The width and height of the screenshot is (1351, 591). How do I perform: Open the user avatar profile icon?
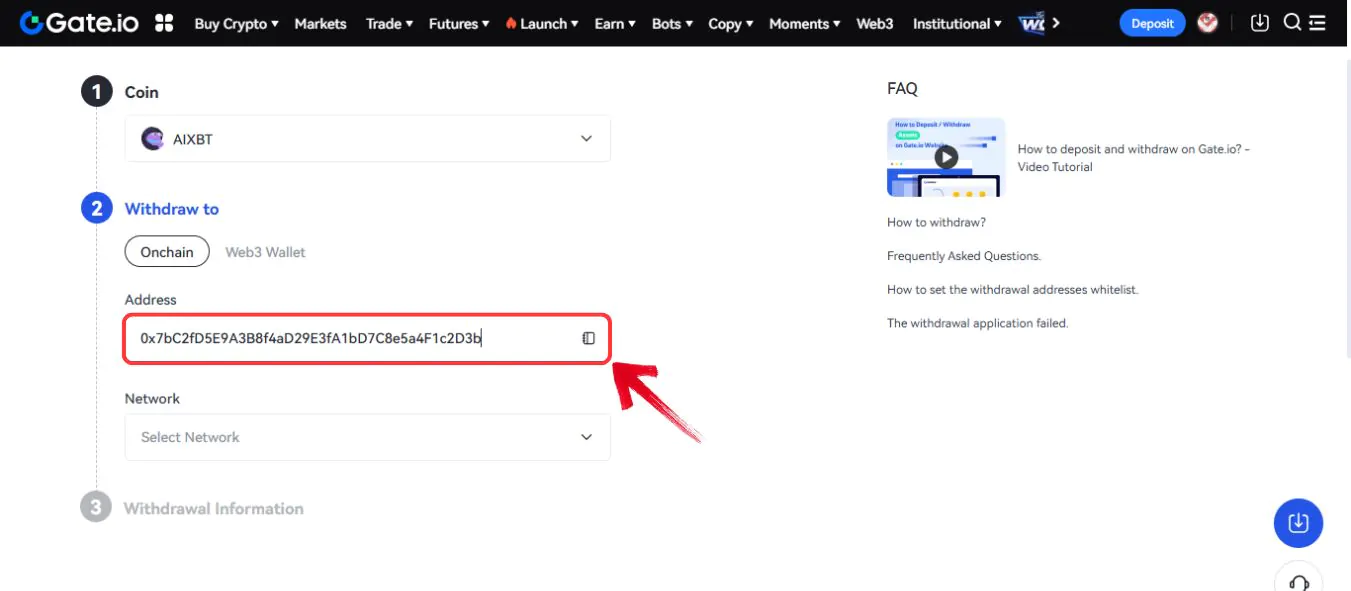coord(1208,23)
